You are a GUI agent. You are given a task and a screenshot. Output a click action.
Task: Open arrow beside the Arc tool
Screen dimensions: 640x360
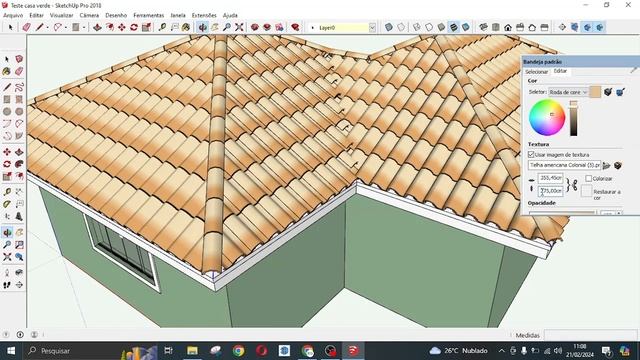pos(66,27)
